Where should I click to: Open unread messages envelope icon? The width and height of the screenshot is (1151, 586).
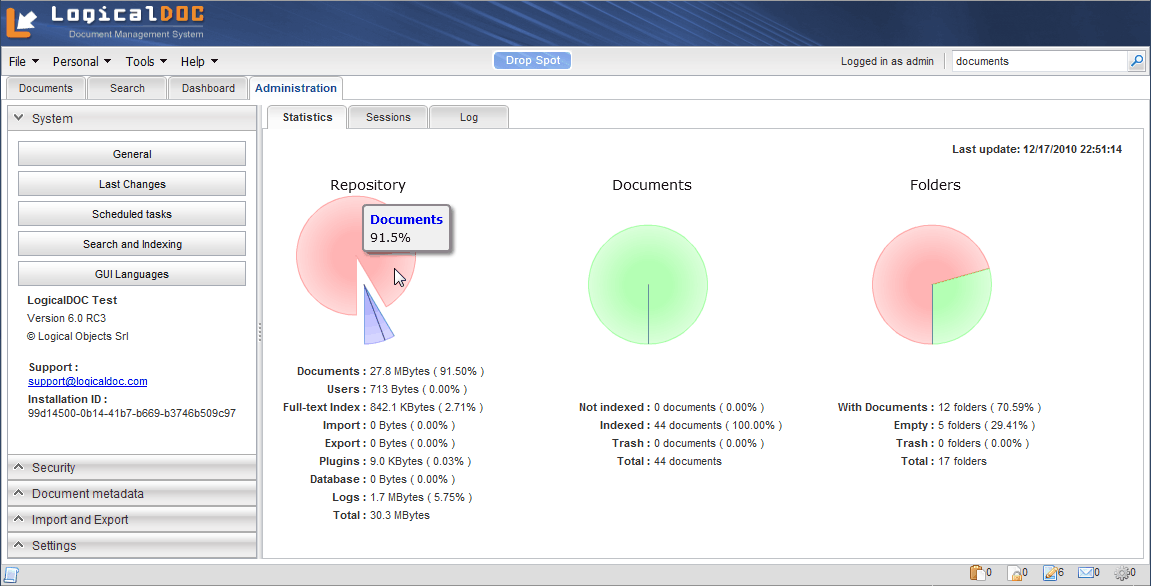click(x=1086, y=573)
